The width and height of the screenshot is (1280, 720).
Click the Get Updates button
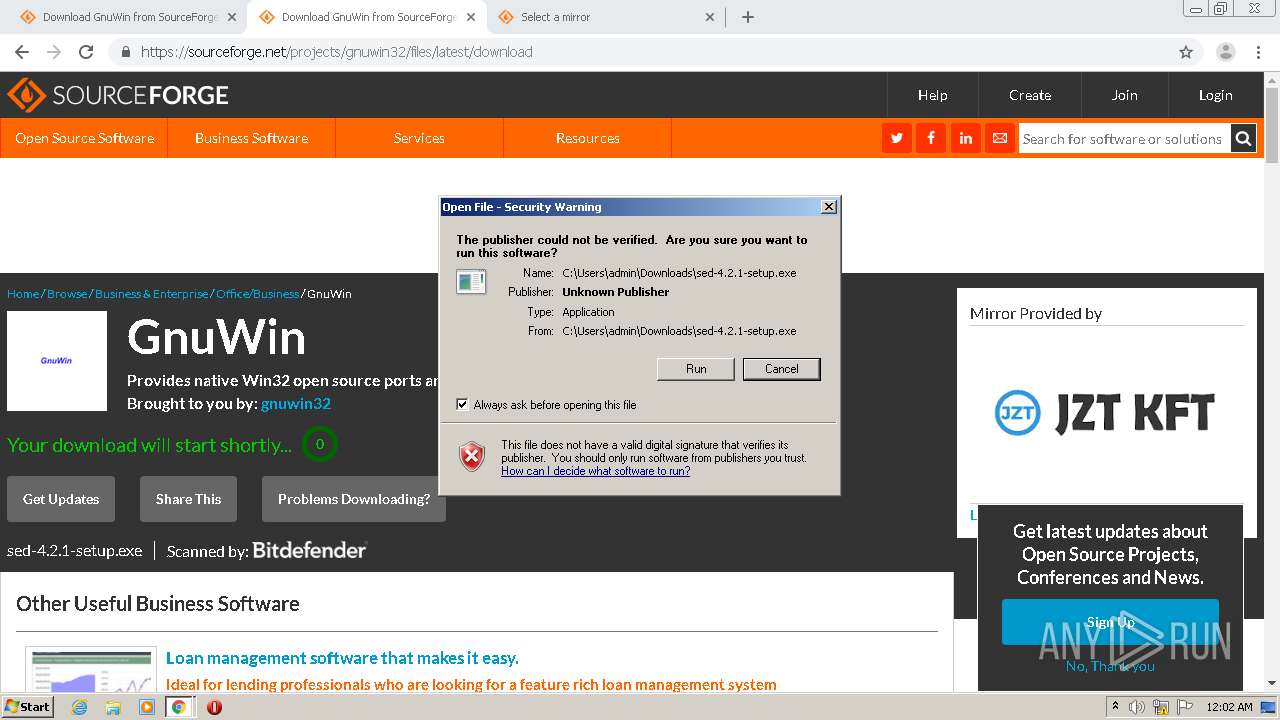pyautogui.click(x=61, y=499)
